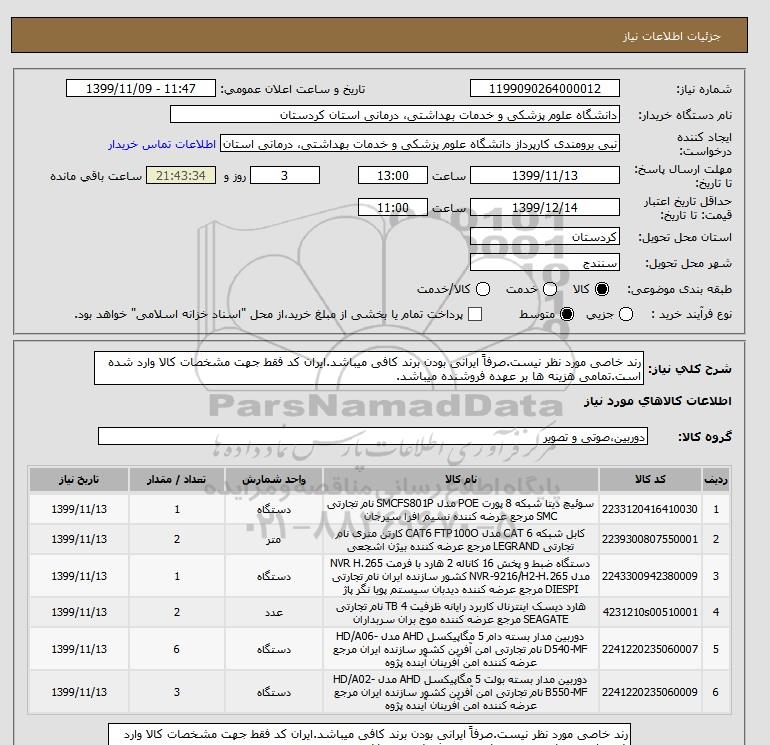Click the HD/A06-D540-MF dome camera name
The height and width of the screenshot is (745, 770).
click(461, 649)
